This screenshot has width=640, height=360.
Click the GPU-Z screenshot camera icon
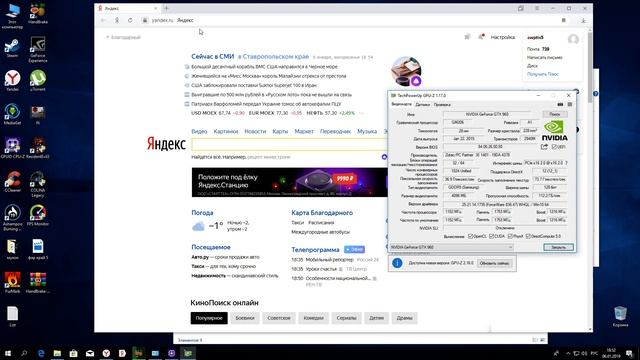560,104
